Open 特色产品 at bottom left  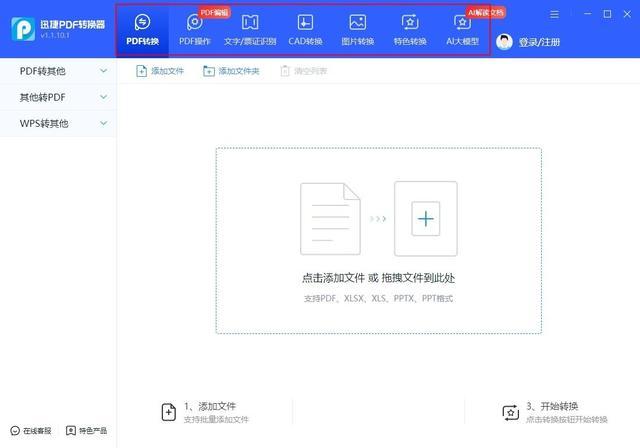[x=87, y=431]
